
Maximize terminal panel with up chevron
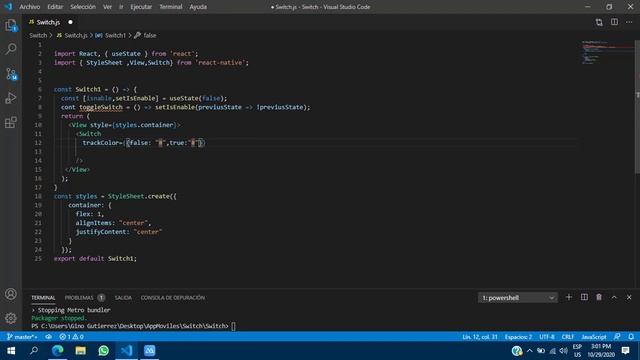click(x=614, y=298)
